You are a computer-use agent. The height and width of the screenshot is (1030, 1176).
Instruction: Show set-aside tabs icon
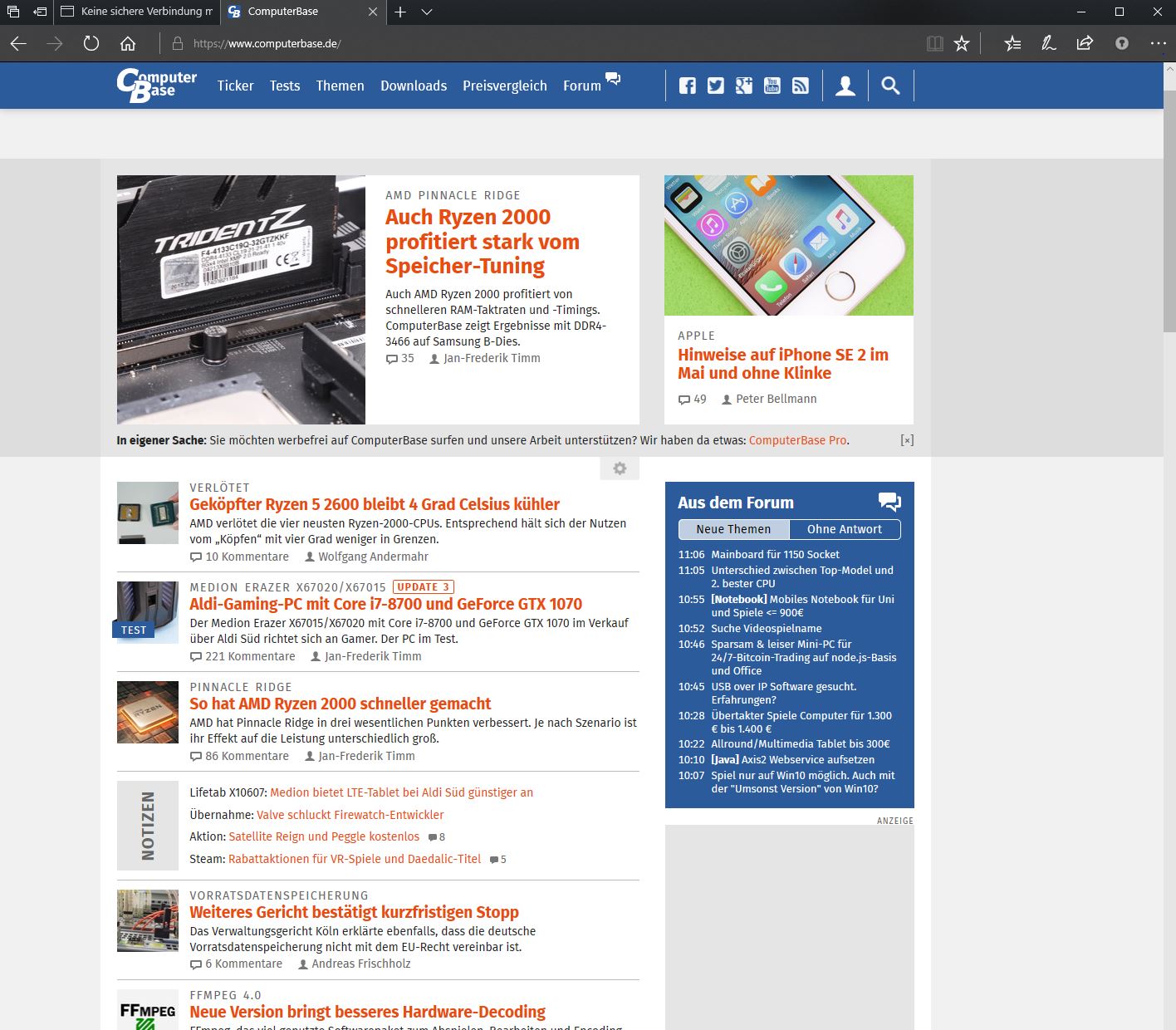(x=13, y=12)
